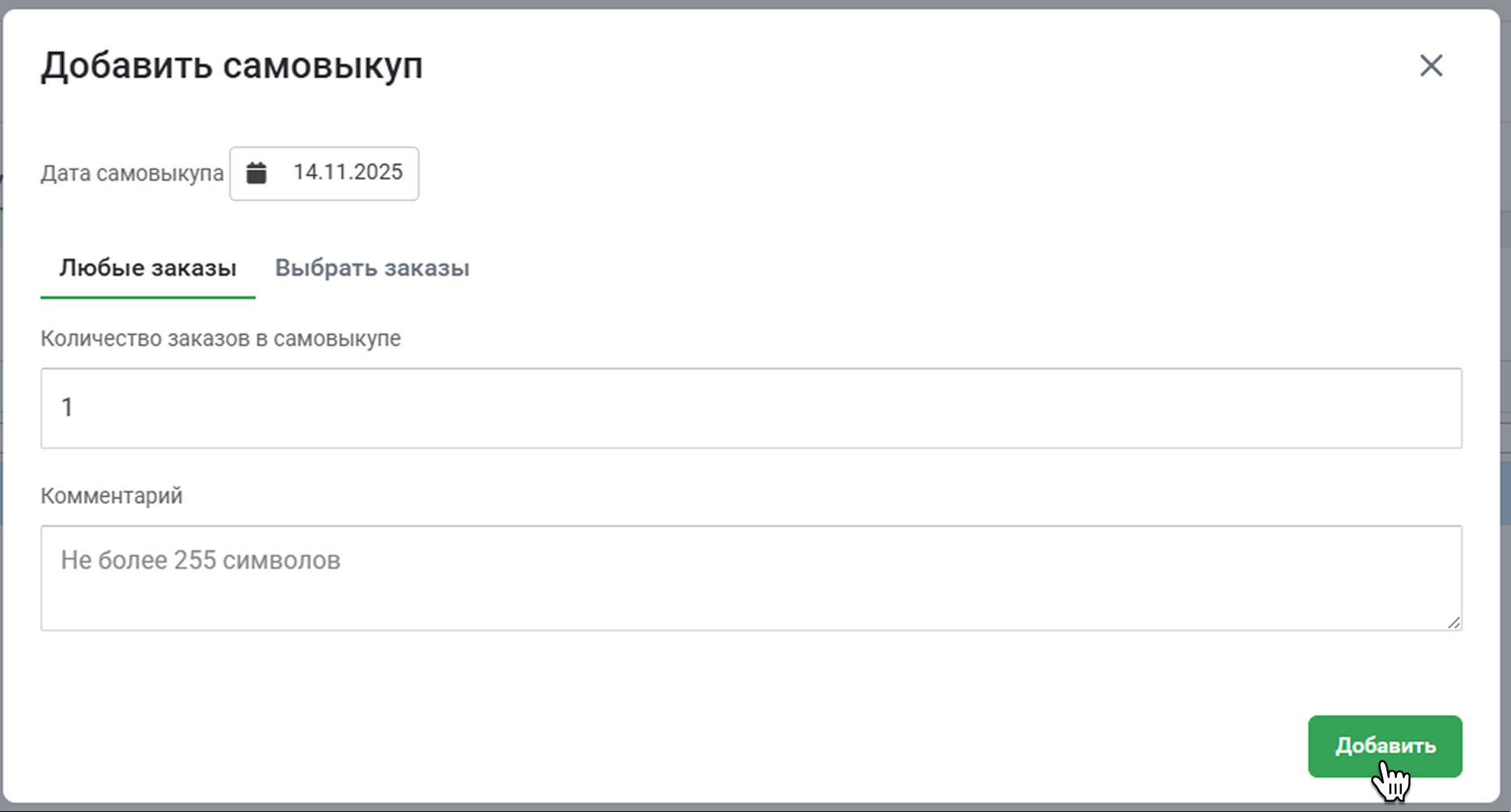Close the Добавить самовыкуп dialog
Screen dimensions: 1511x812
coord(1431,65)
